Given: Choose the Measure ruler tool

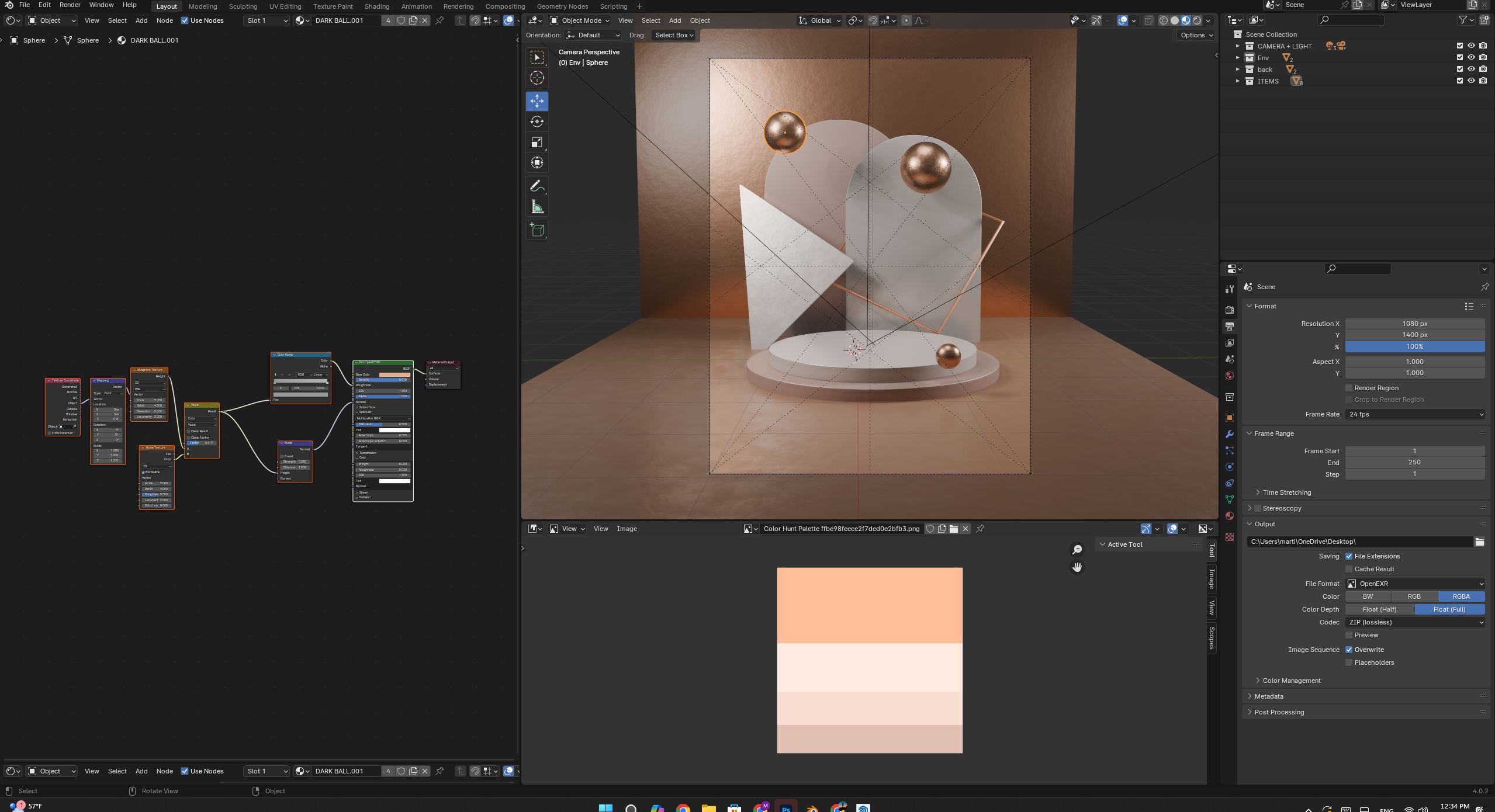Looking at the screenshot, I should (537, 207).
